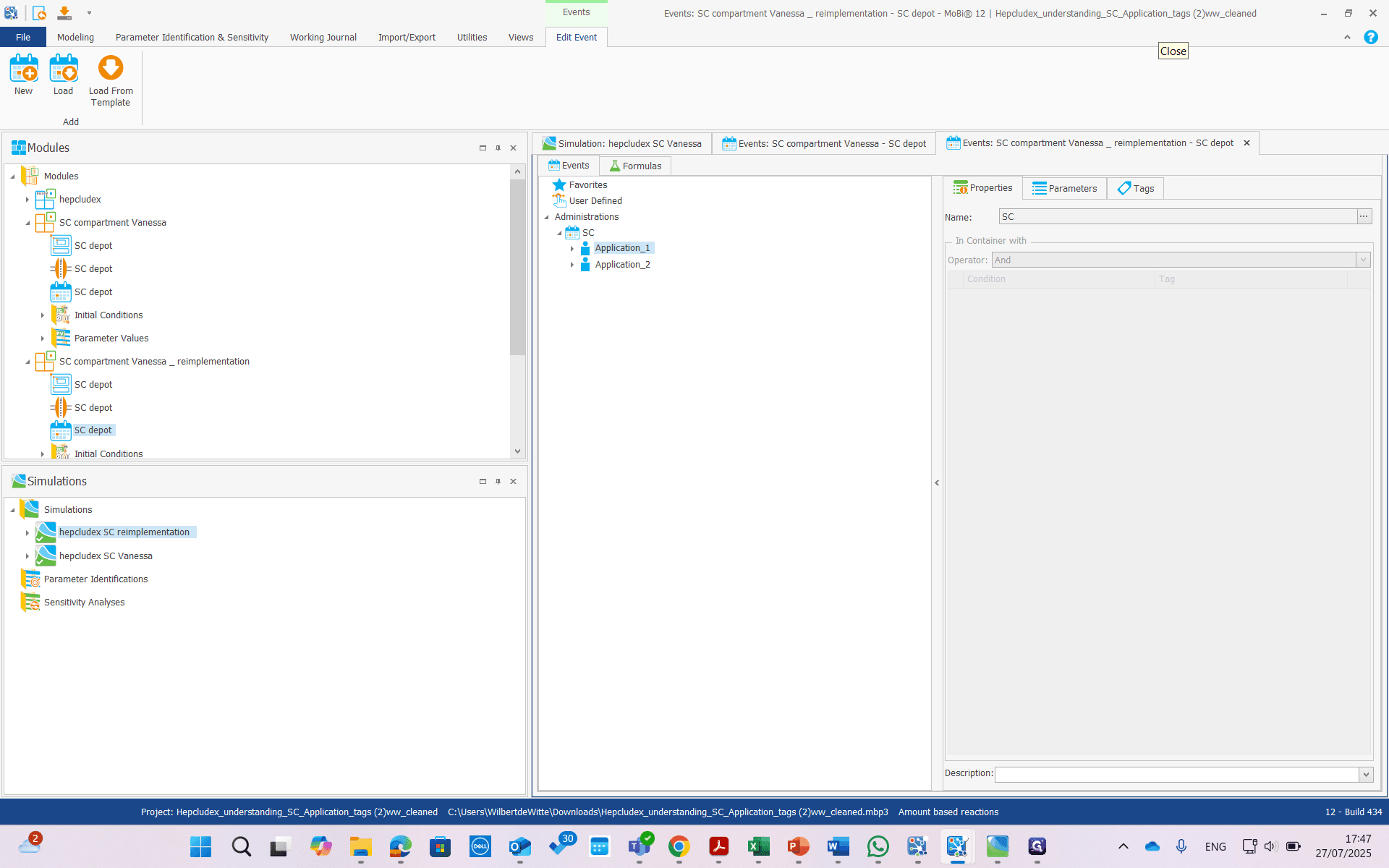Select the hepcludex module icon in tree

pos(45,199)
